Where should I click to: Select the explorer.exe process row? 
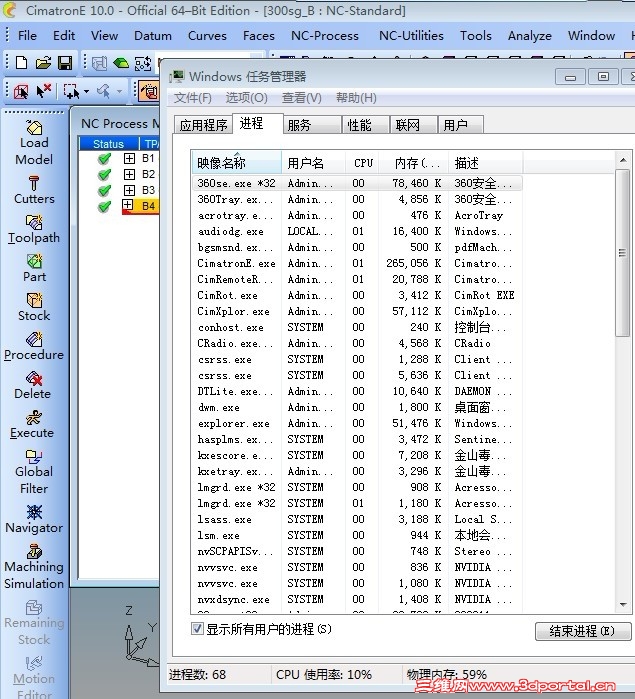[357, 424]
